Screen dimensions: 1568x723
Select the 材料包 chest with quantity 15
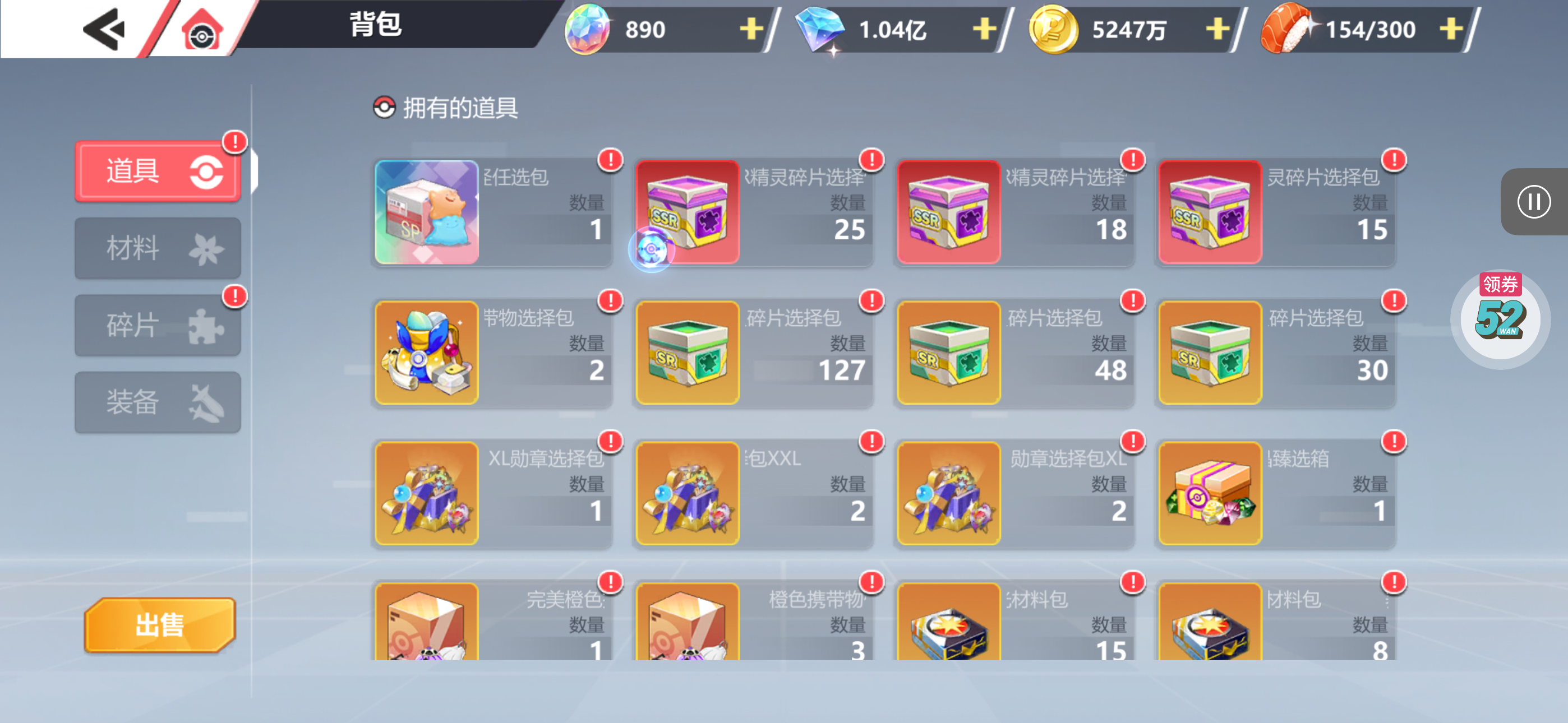coord(1015,621)
